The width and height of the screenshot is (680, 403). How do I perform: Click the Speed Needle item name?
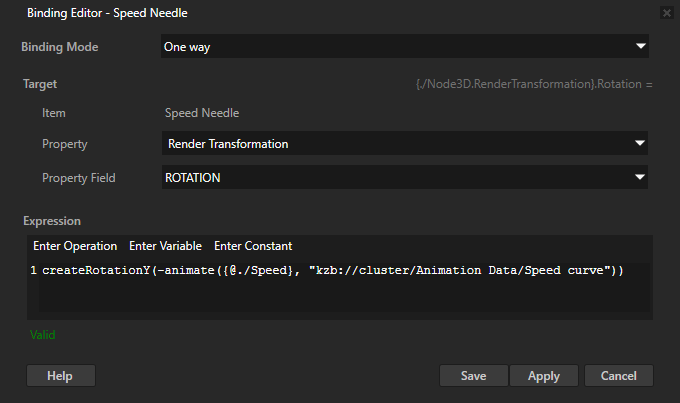tap(201, 114)
